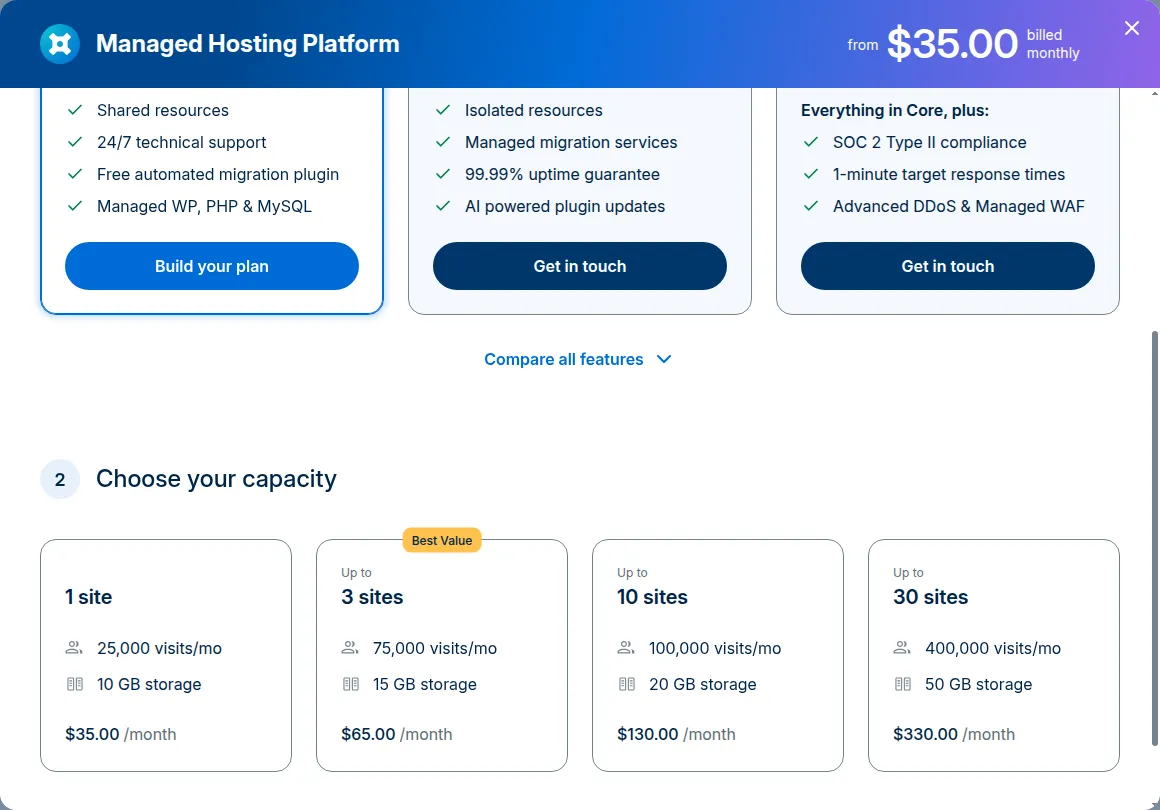Image resolution: width=1160 pixels, height=810 pixels.
Task: Click the checkmark beside Isolated resources
Action: (x=443, y=110)
